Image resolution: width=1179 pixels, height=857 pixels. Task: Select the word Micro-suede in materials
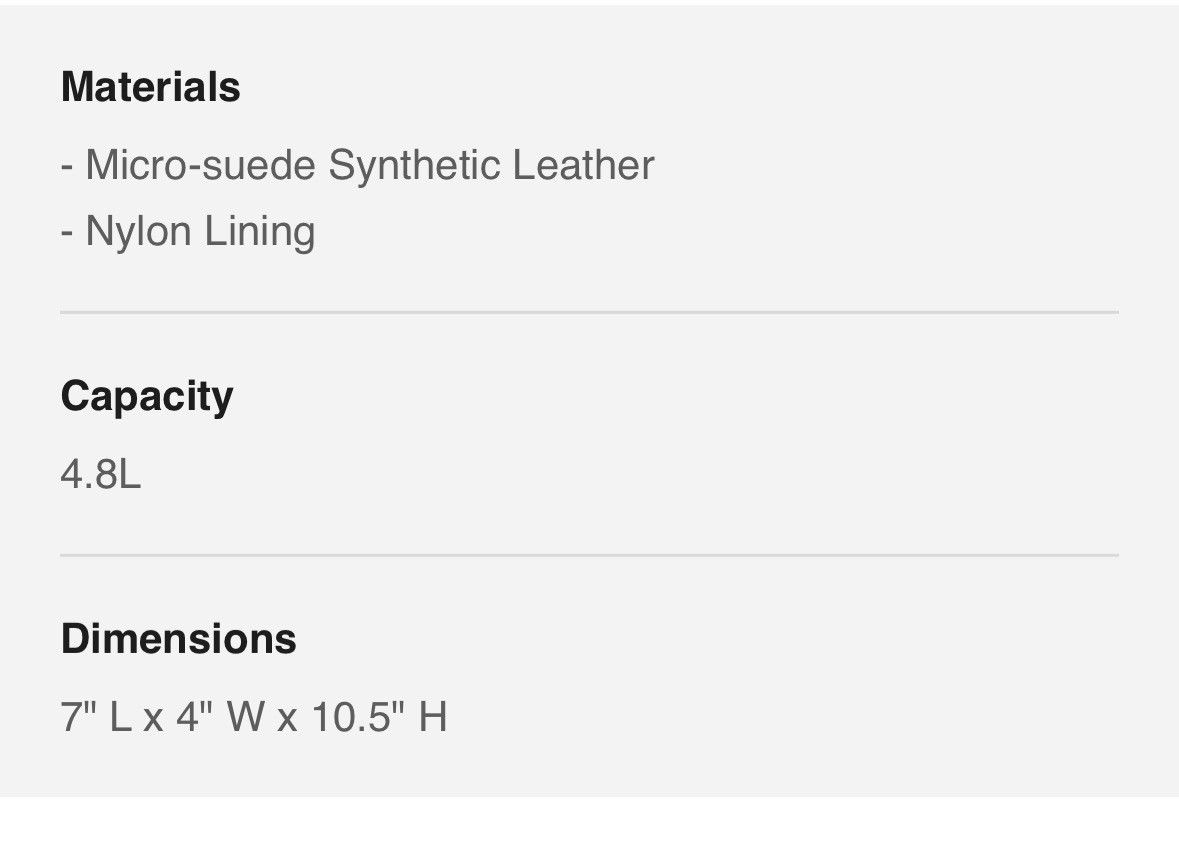tap(200, 165)
